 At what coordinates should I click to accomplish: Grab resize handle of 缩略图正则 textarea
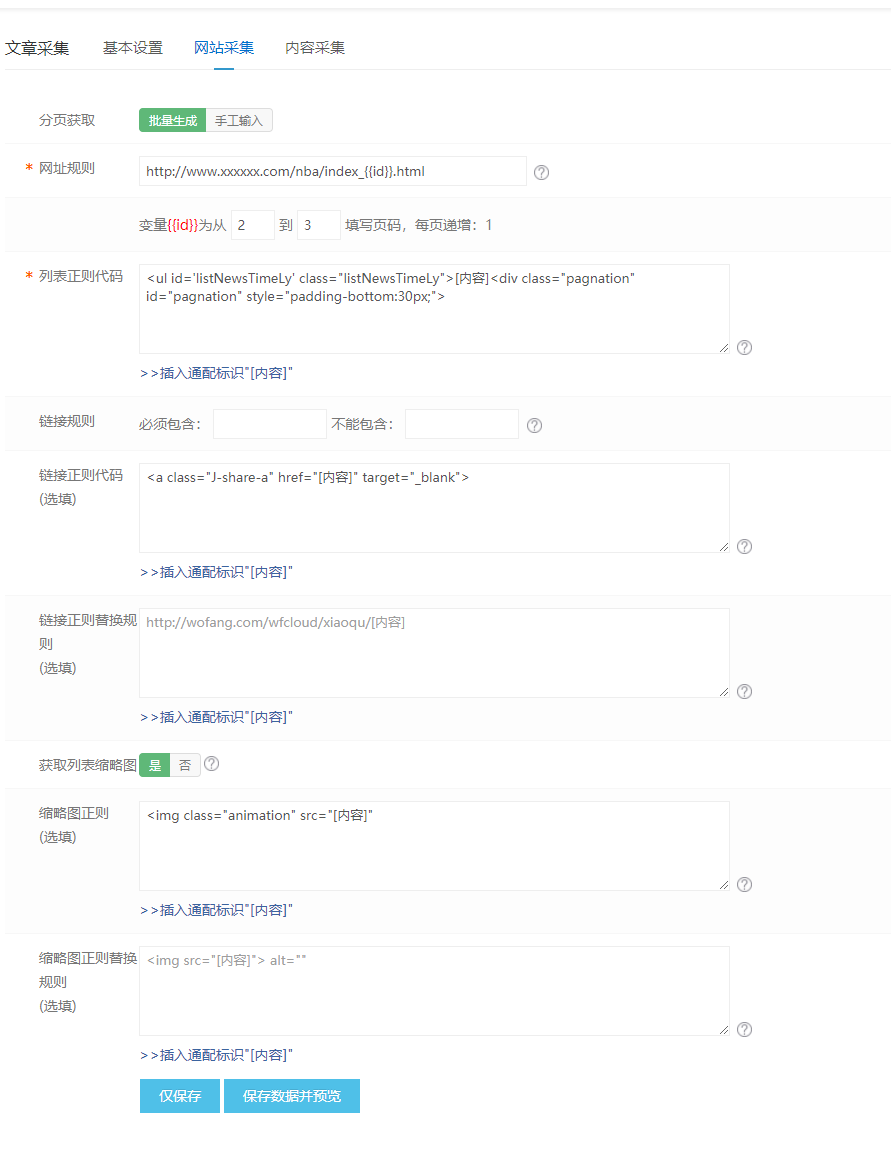click(x=723, y=885)
